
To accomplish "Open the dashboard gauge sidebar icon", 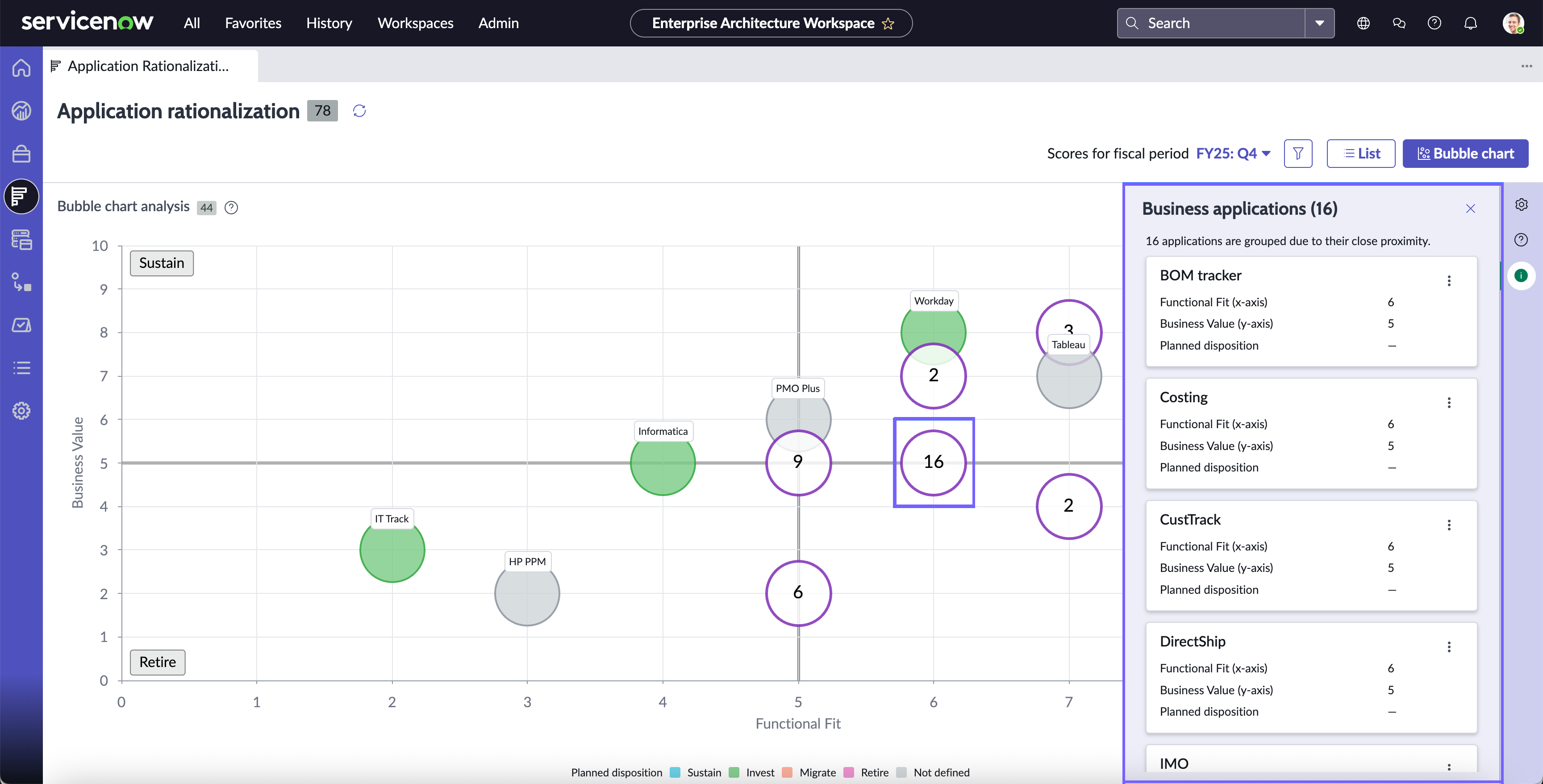I will 21,111.
